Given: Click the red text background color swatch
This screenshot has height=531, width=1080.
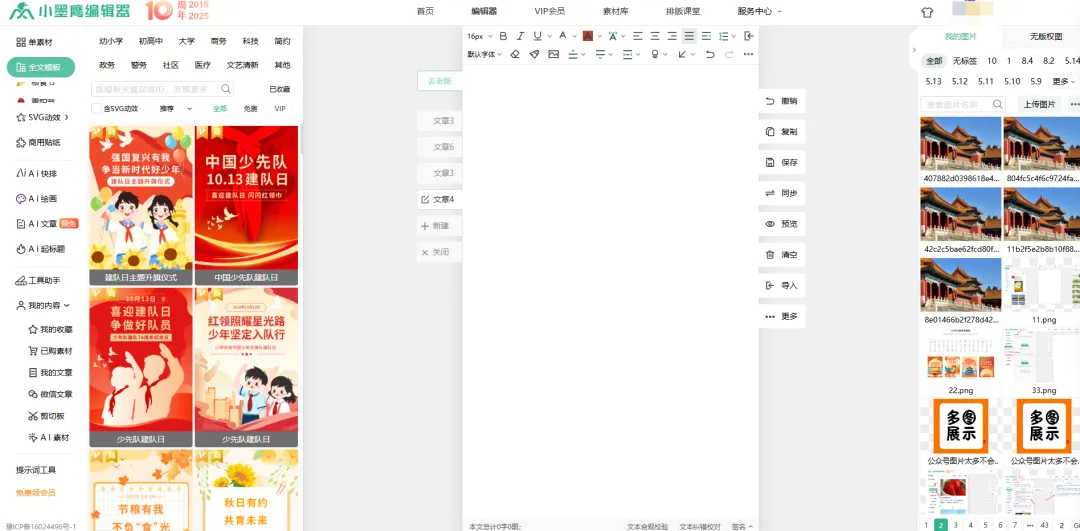Looking at the screenshot, I should (x=588, y=36).
